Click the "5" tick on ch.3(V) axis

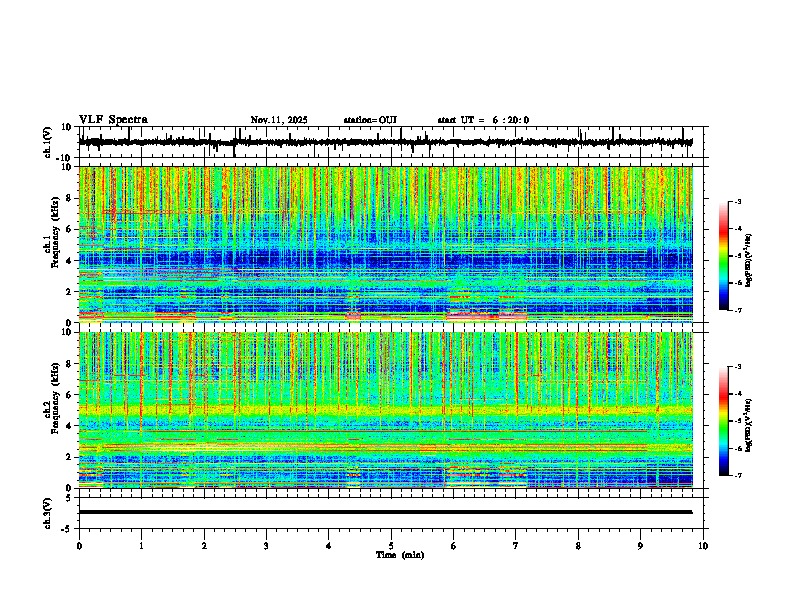click(x=69, y=498)
